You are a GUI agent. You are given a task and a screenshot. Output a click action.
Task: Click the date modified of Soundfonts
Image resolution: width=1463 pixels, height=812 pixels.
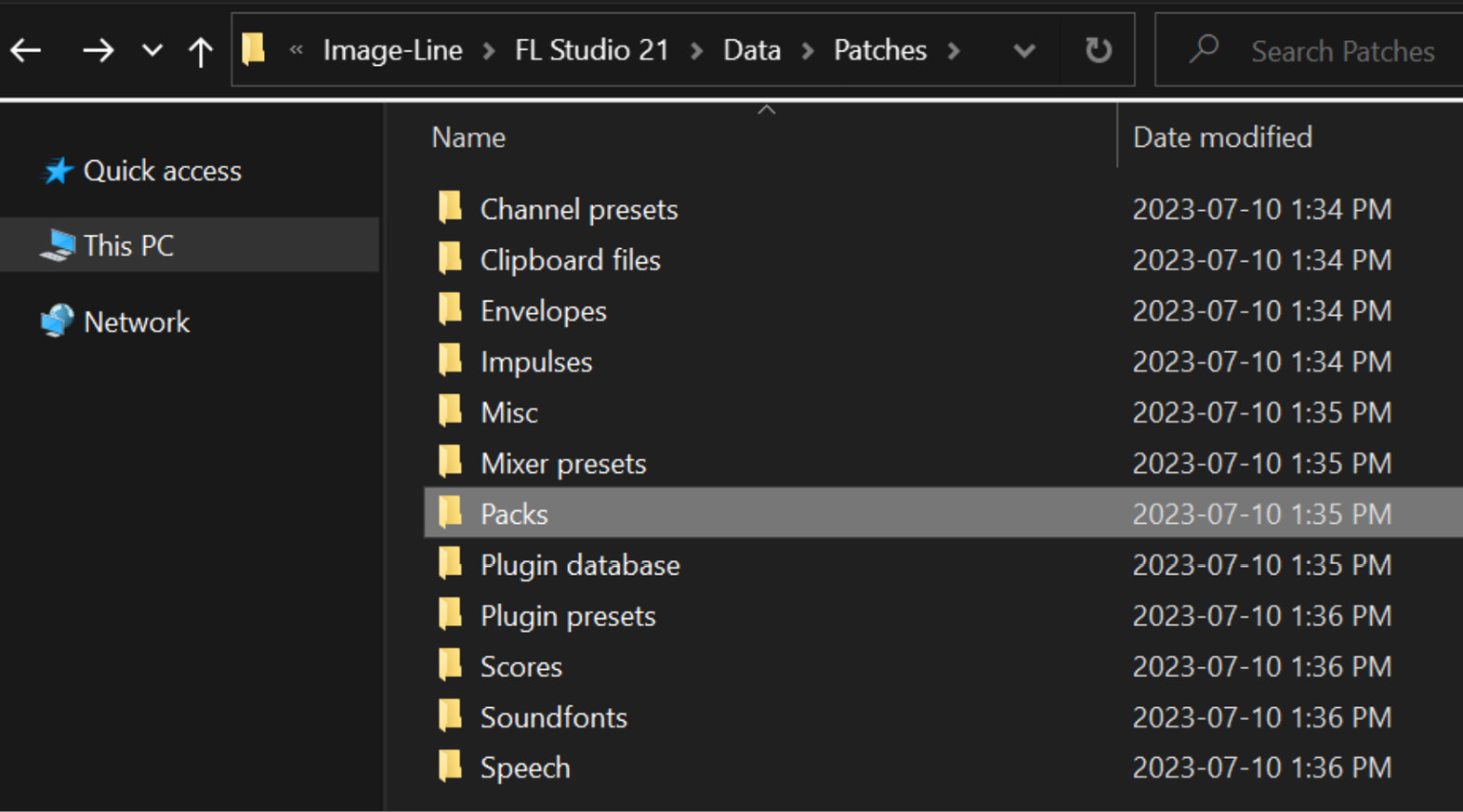1262,717
